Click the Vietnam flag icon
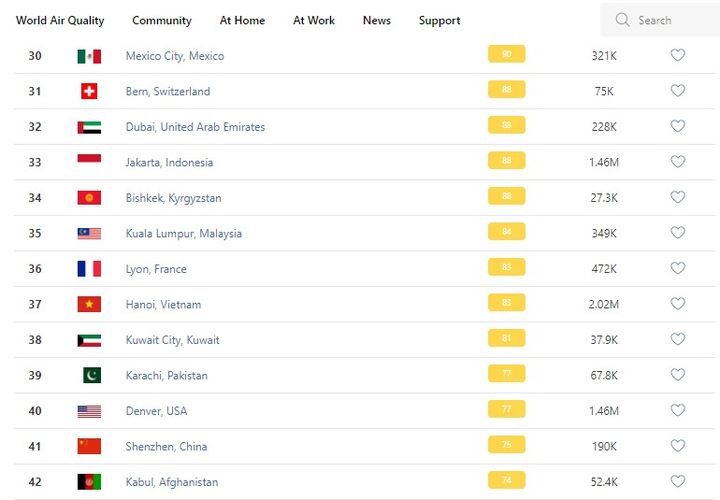 (89, 305)
